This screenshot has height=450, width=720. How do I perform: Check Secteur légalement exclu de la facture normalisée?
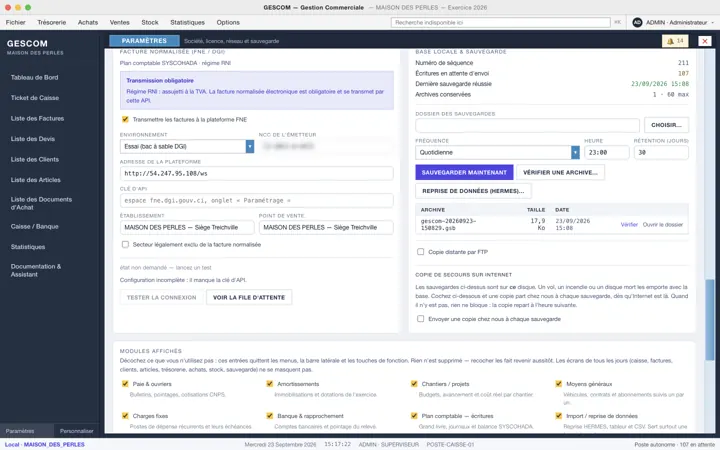(125, 244)
